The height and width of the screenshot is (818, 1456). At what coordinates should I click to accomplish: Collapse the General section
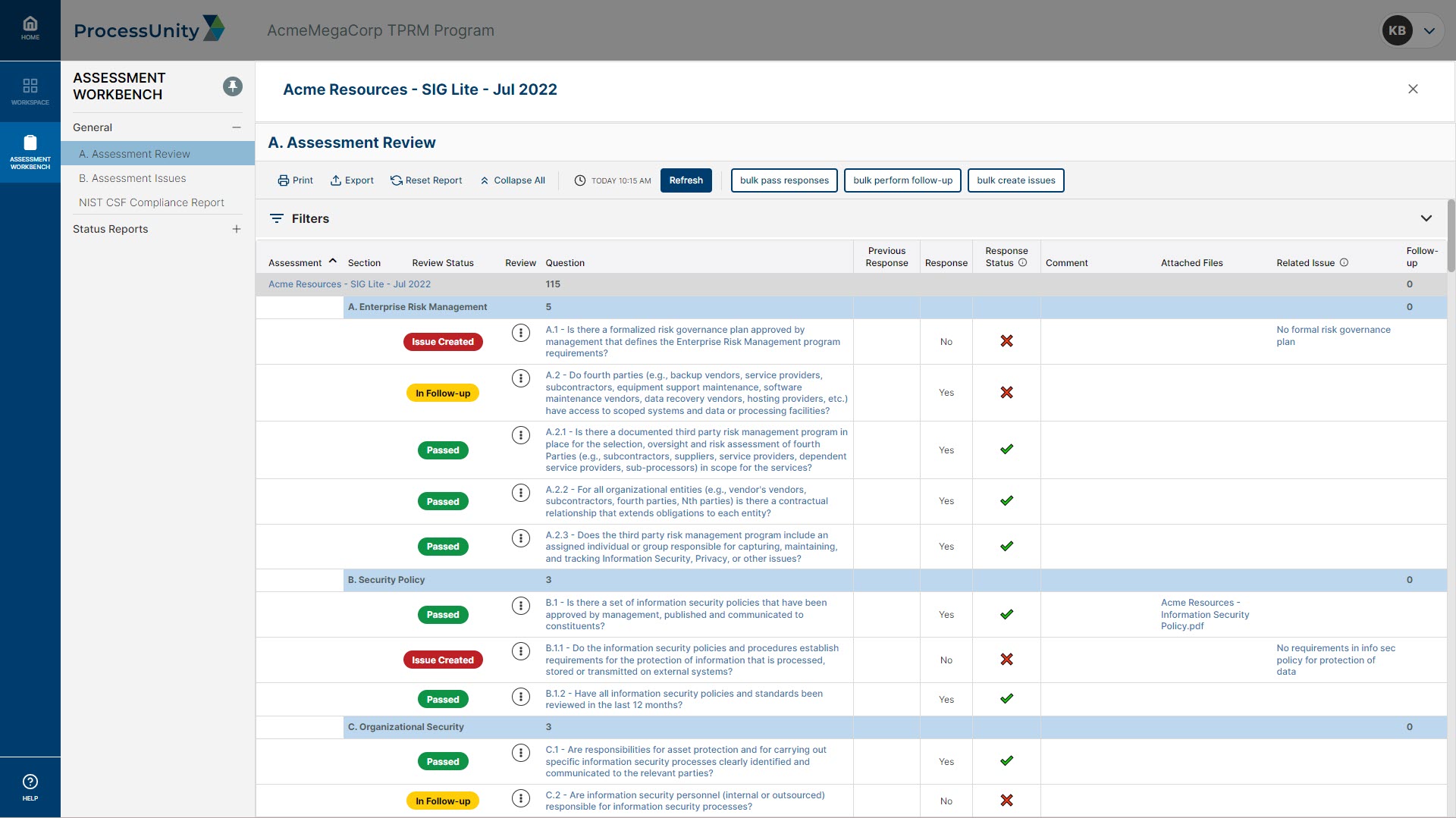[237, 127]
